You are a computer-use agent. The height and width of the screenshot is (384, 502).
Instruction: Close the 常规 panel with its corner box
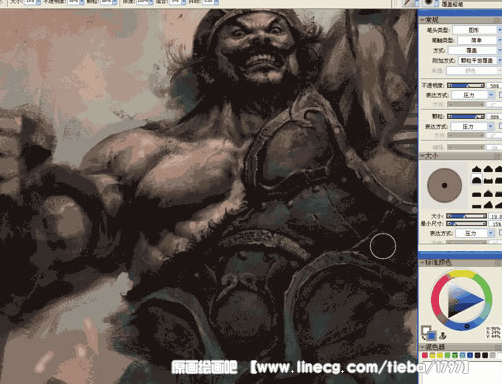point(498,20)
